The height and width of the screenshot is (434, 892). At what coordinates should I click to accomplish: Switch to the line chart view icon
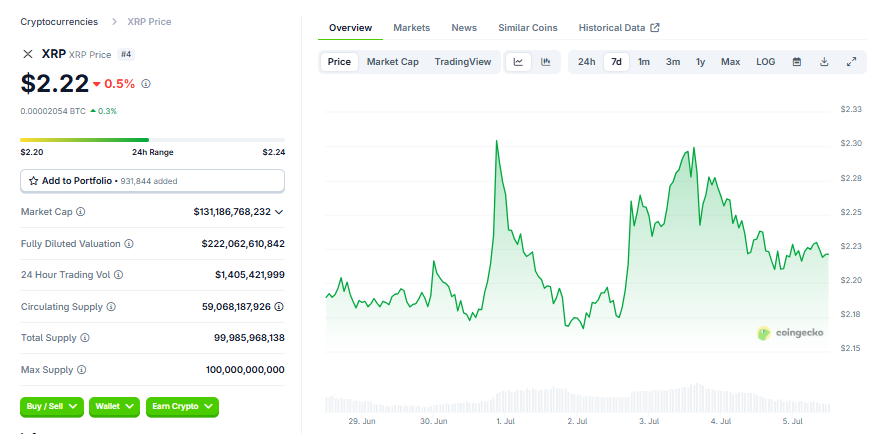click(x=518, y=62)
